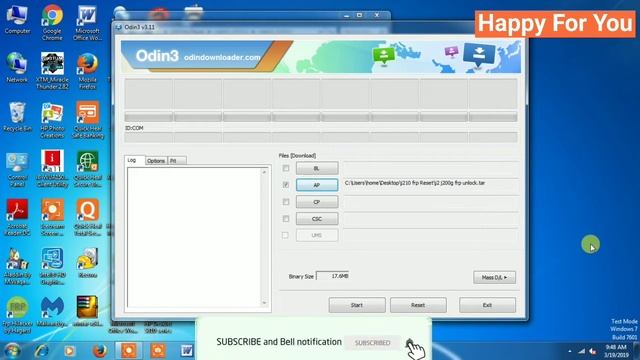Show hidden tray icons arrow
640x360 pixels.
pos(570,351)
